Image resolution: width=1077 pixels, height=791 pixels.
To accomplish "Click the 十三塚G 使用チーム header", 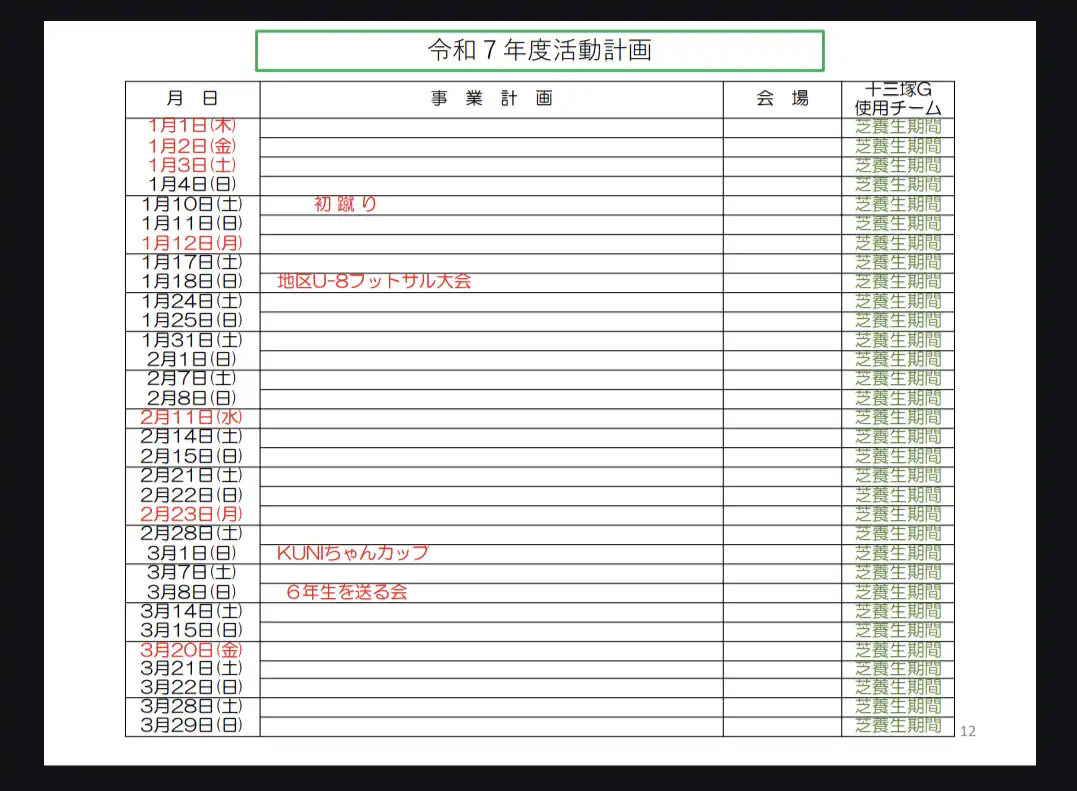I will click(898, 99).
